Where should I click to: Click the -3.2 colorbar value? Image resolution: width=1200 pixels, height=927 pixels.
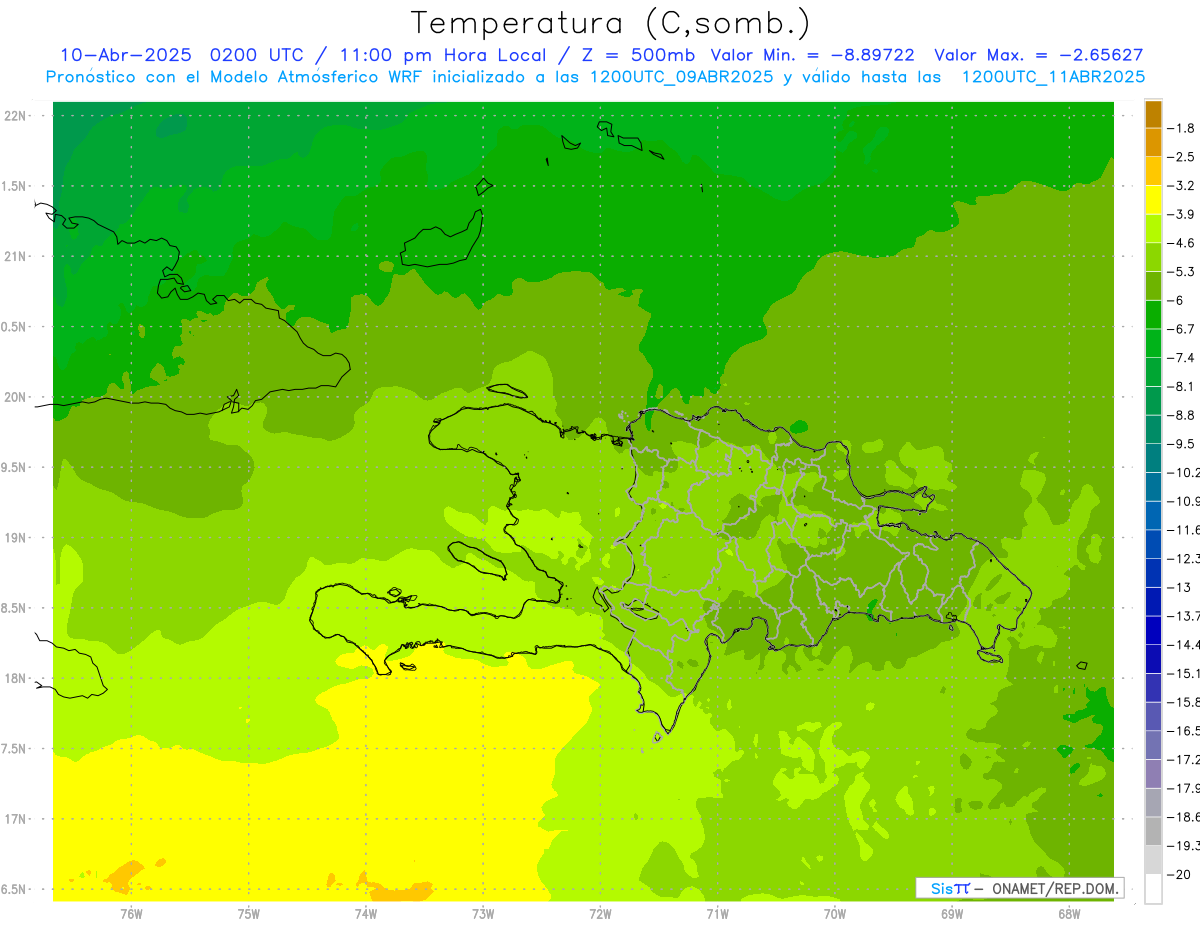[x=1181, y=186]
